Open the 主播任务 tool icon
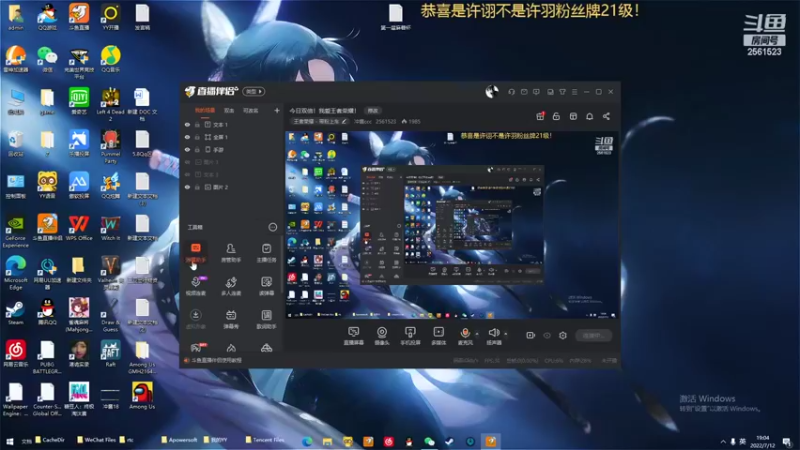Screen dimensions: 800x450 tap(266, 252)
